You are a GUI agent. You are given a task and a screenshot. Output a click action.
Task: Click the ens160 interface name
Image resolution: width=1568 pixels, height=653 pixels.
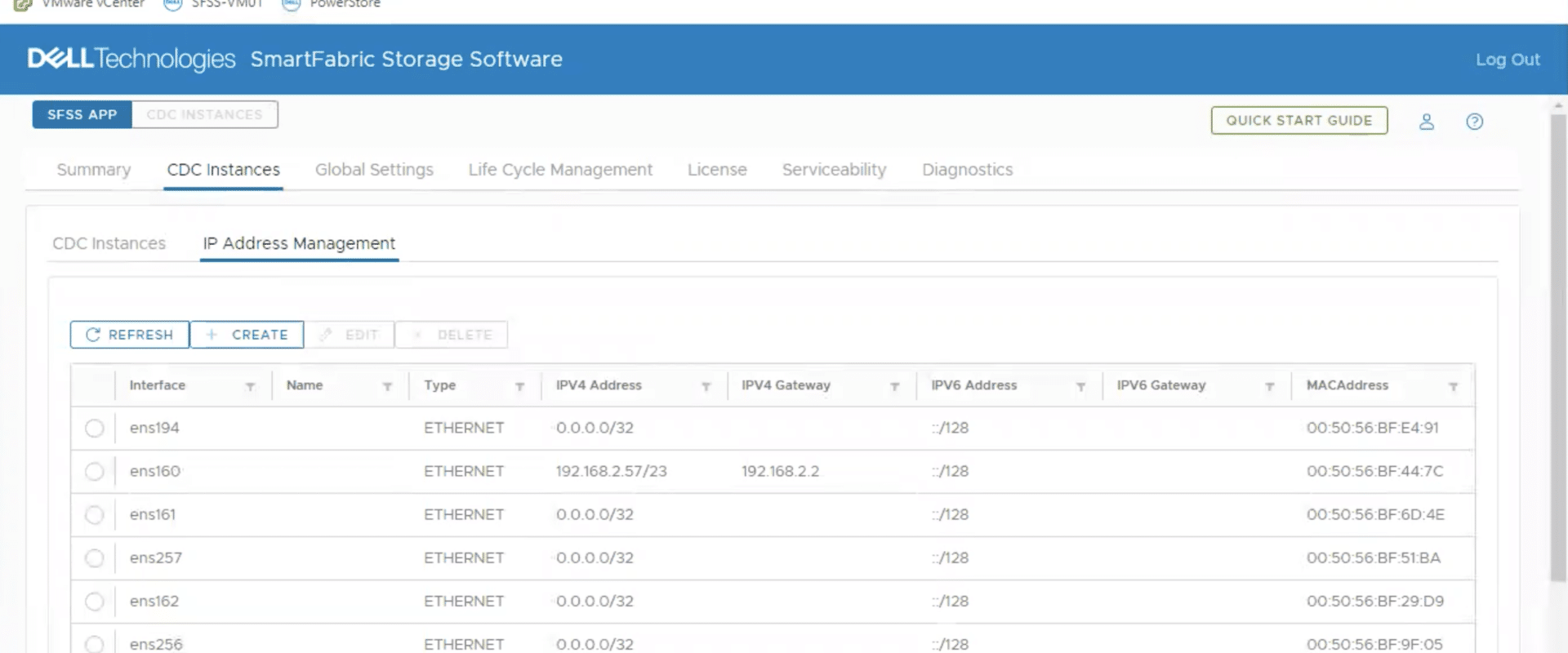click(x=155, y=471)
